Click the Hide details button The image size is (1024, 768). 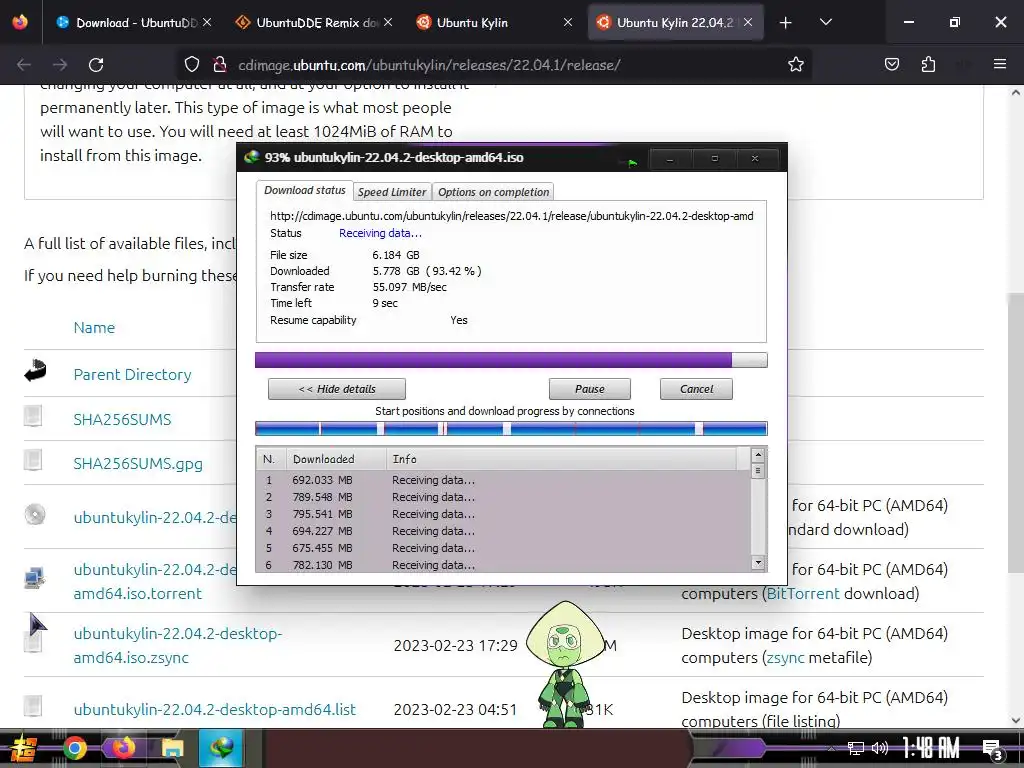(x=337, y=389)
